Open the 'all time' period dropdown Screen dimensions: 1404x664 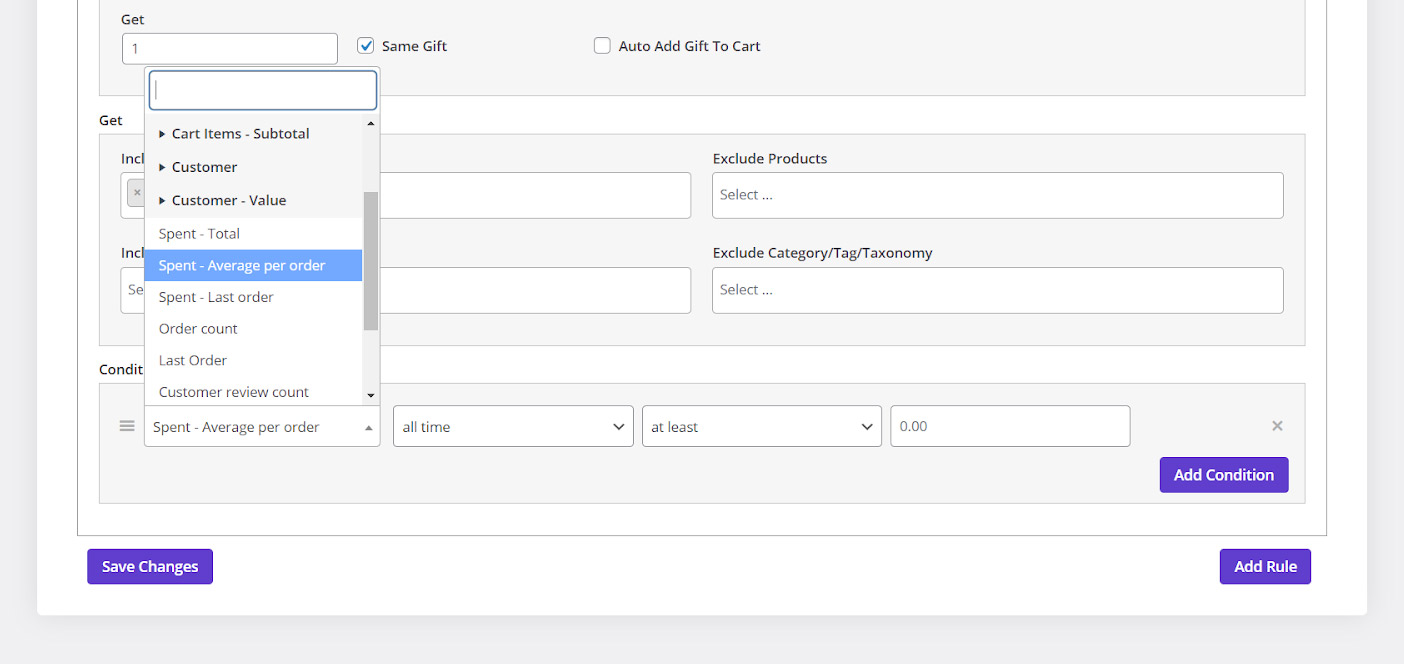[513, 426]
